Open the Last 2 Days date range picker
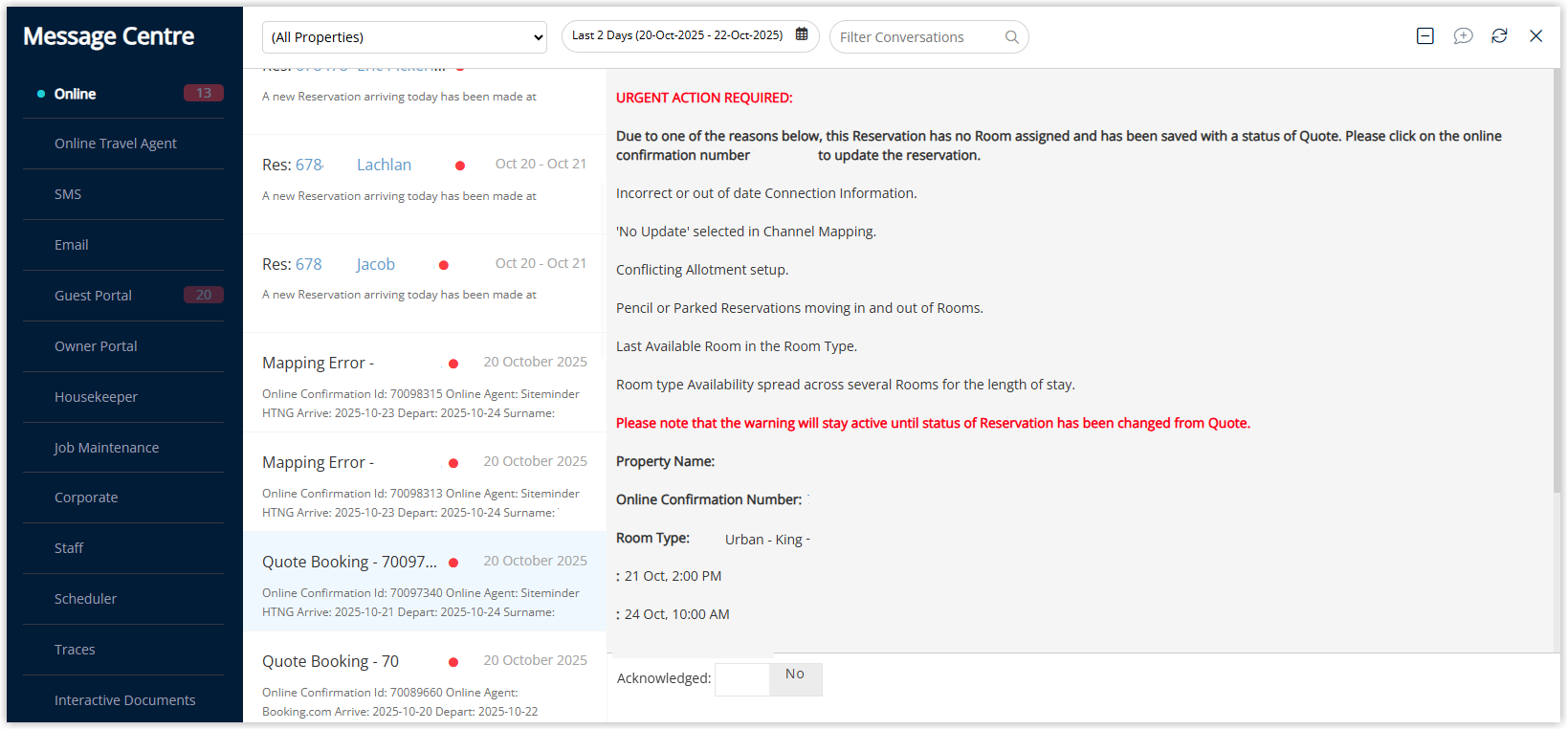The image size is (1568, 730). 690,35
